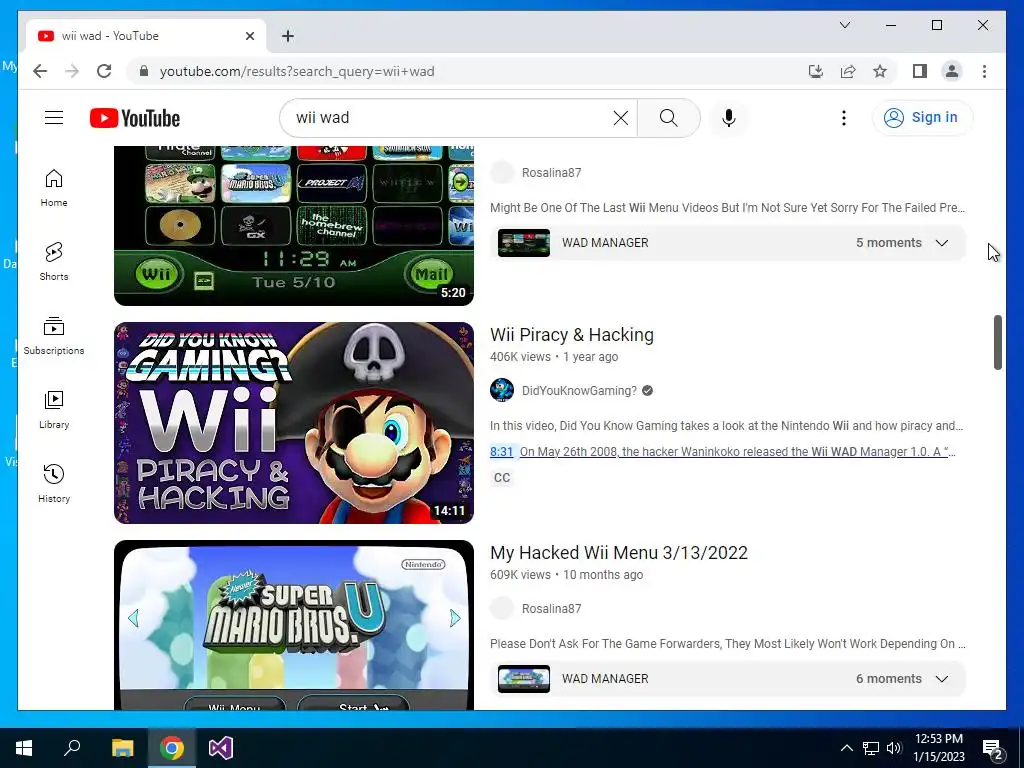Click the YouTube logo
The image size is (1024, 768).
tap(135, 118)
